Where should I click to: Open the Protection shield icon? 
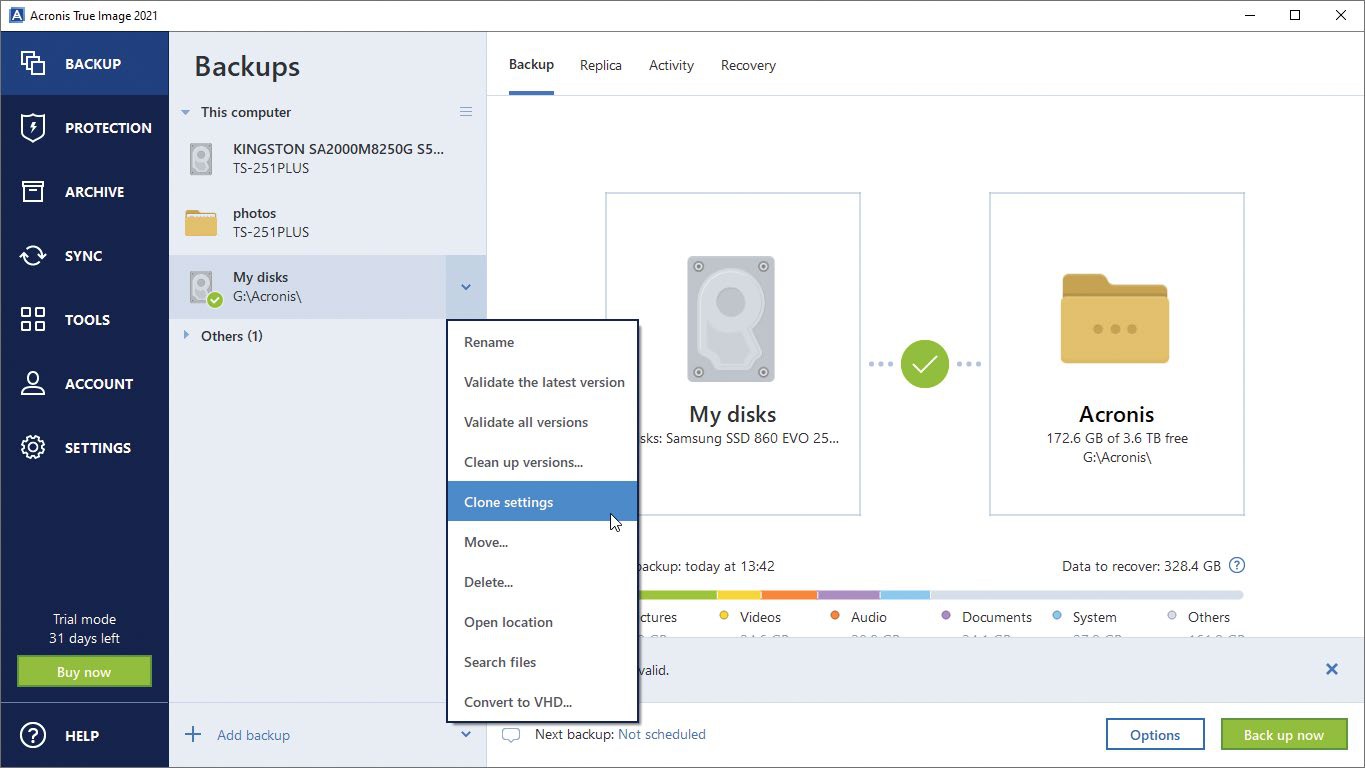[x=33, y=127]
